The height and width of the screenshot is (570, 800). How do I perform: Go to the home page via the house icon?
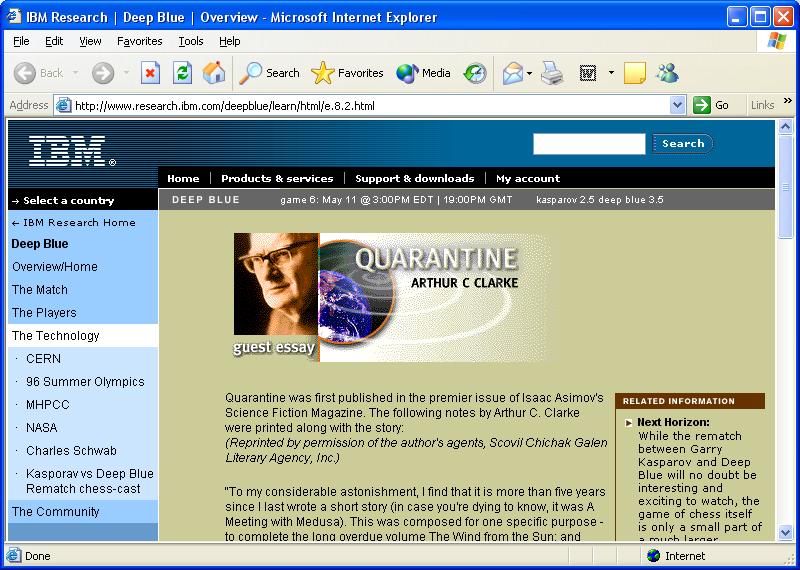[213, 73]
